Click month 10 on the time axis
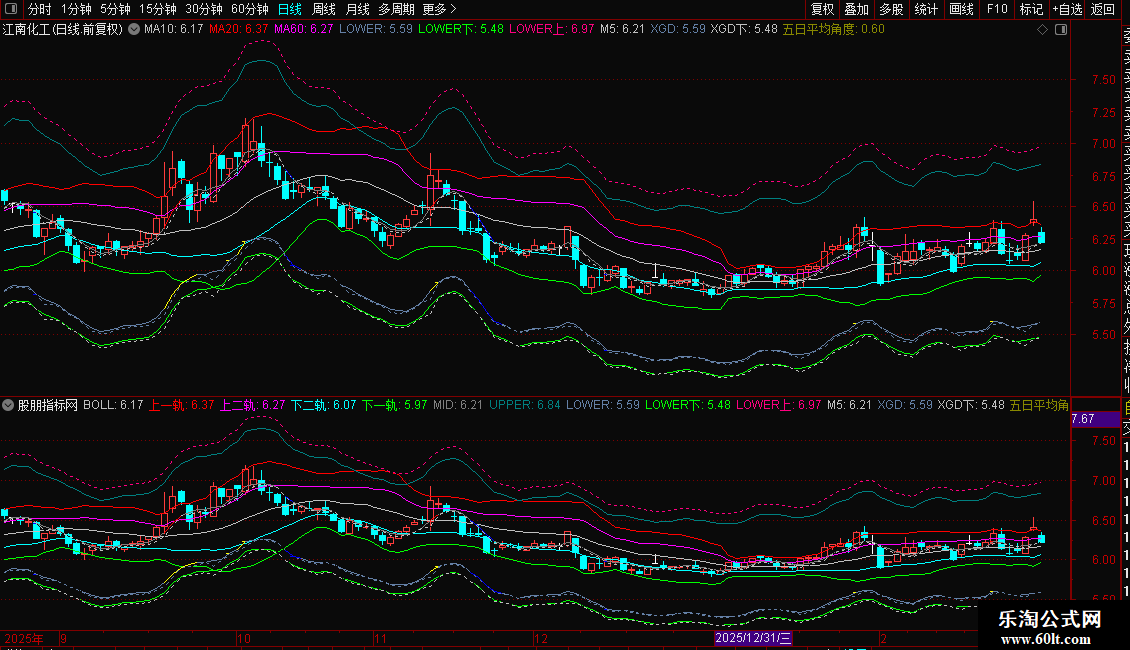This screenshot has width=1130, height=650. (244, 638)
